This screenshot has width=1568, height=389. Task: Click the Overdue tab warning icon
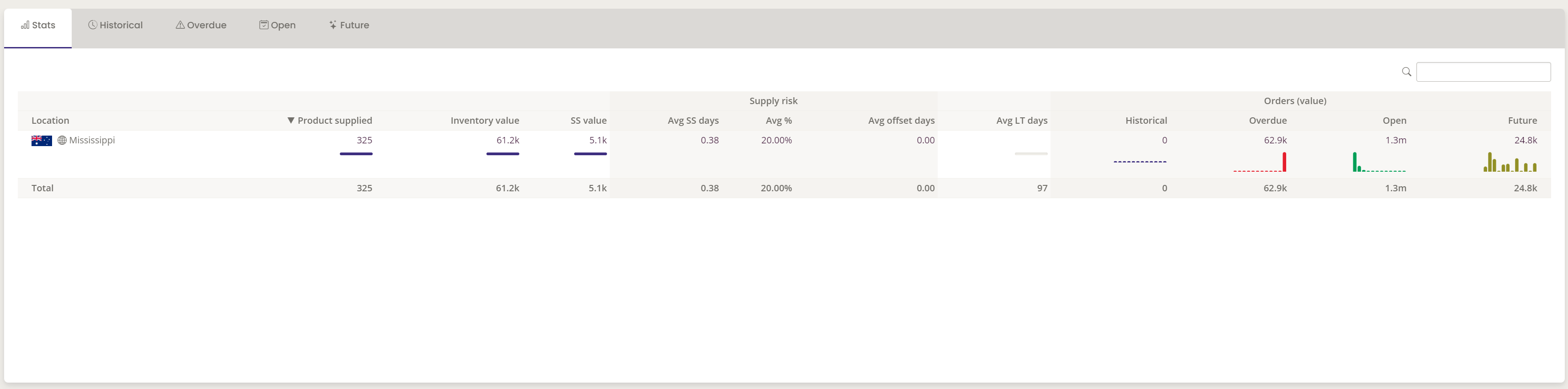(180, 25)
